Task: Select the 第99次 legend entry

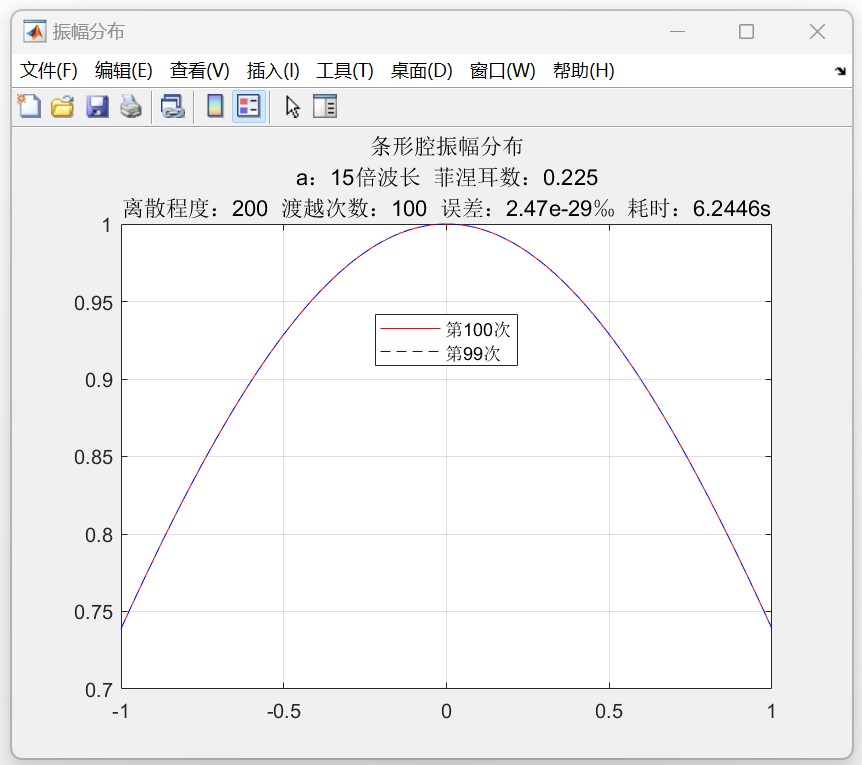Action: 441,353
